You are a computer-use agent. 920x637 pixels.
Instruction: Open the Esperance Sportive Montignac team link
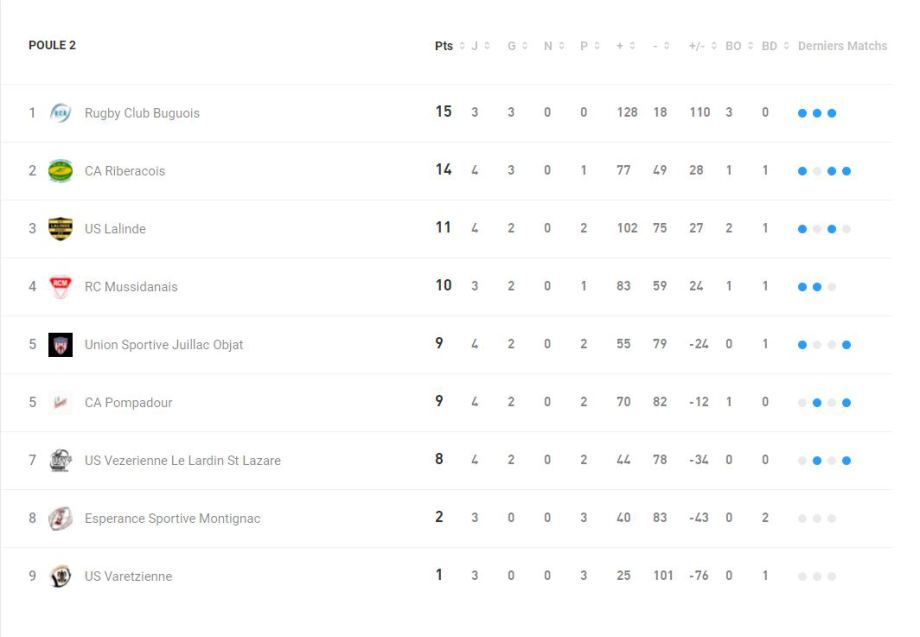(x=172, y=519)
